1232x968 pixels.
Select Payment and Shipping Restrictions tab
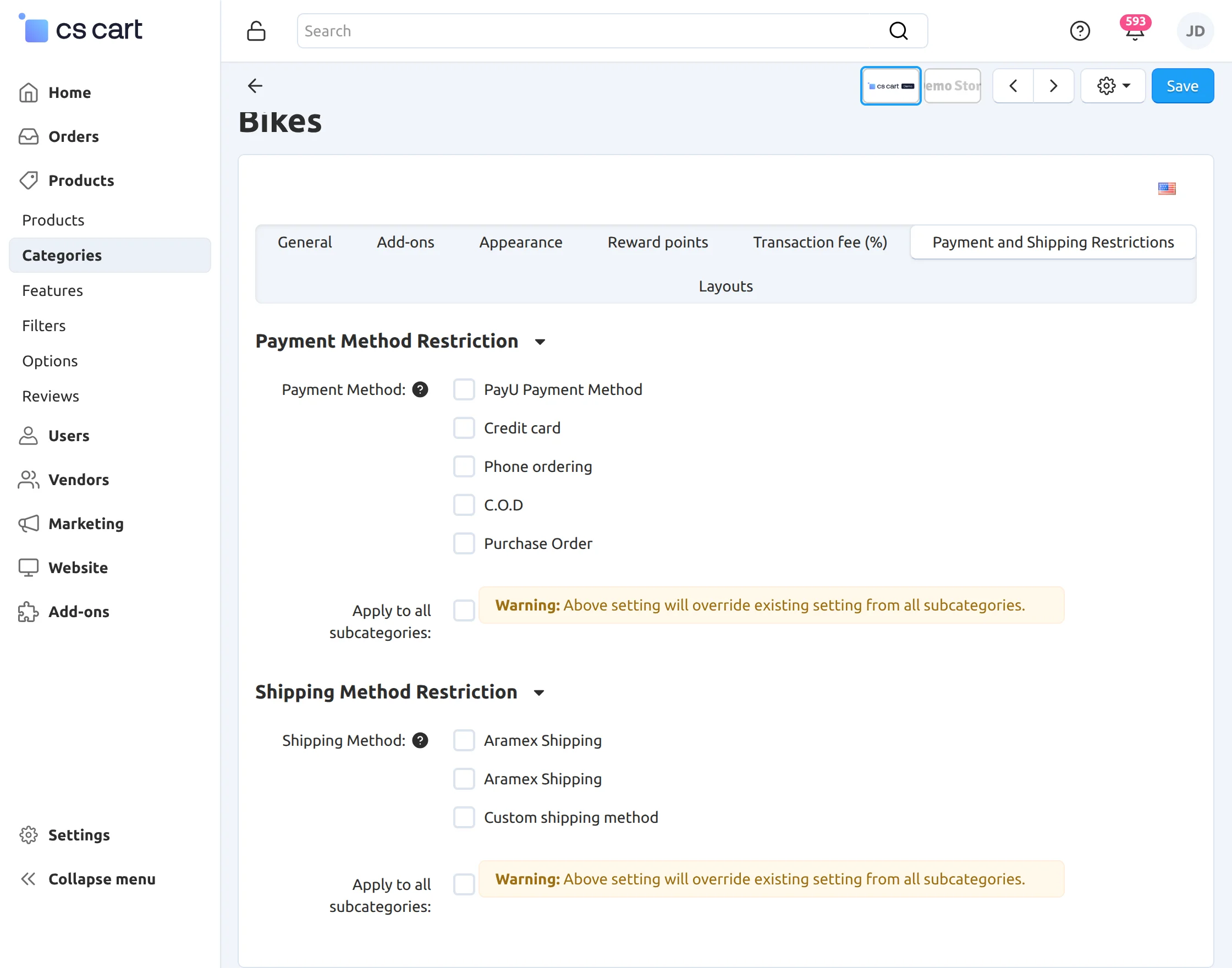point(1053,242)
